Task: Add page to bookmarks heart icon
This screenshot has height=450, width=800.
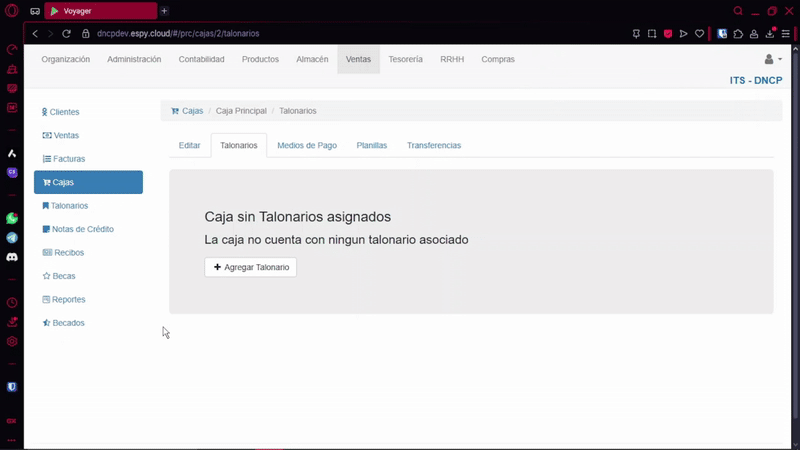Action: coord(699,34)
